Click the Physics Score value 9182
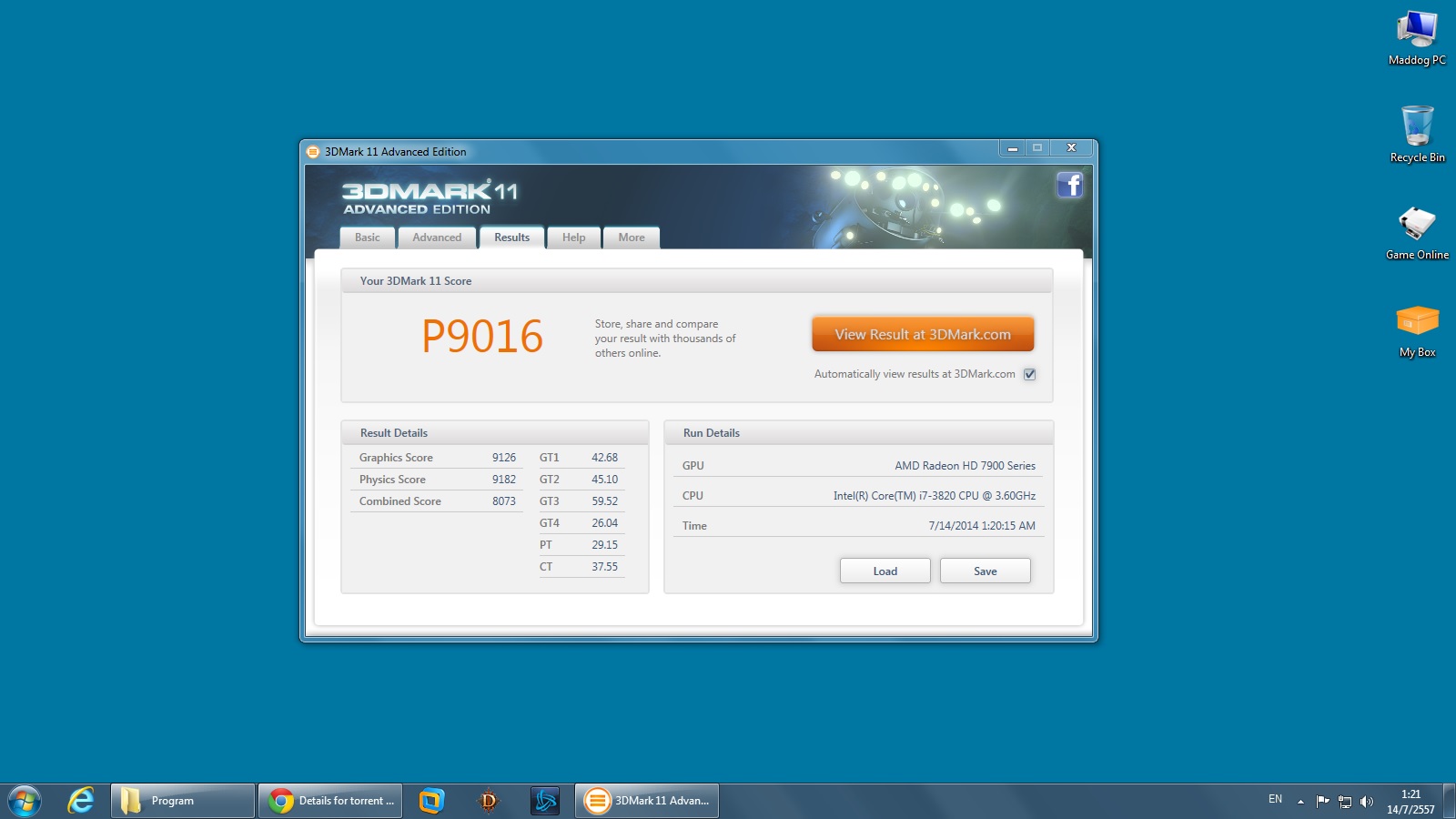1456x819 pixels. (504, 480)
